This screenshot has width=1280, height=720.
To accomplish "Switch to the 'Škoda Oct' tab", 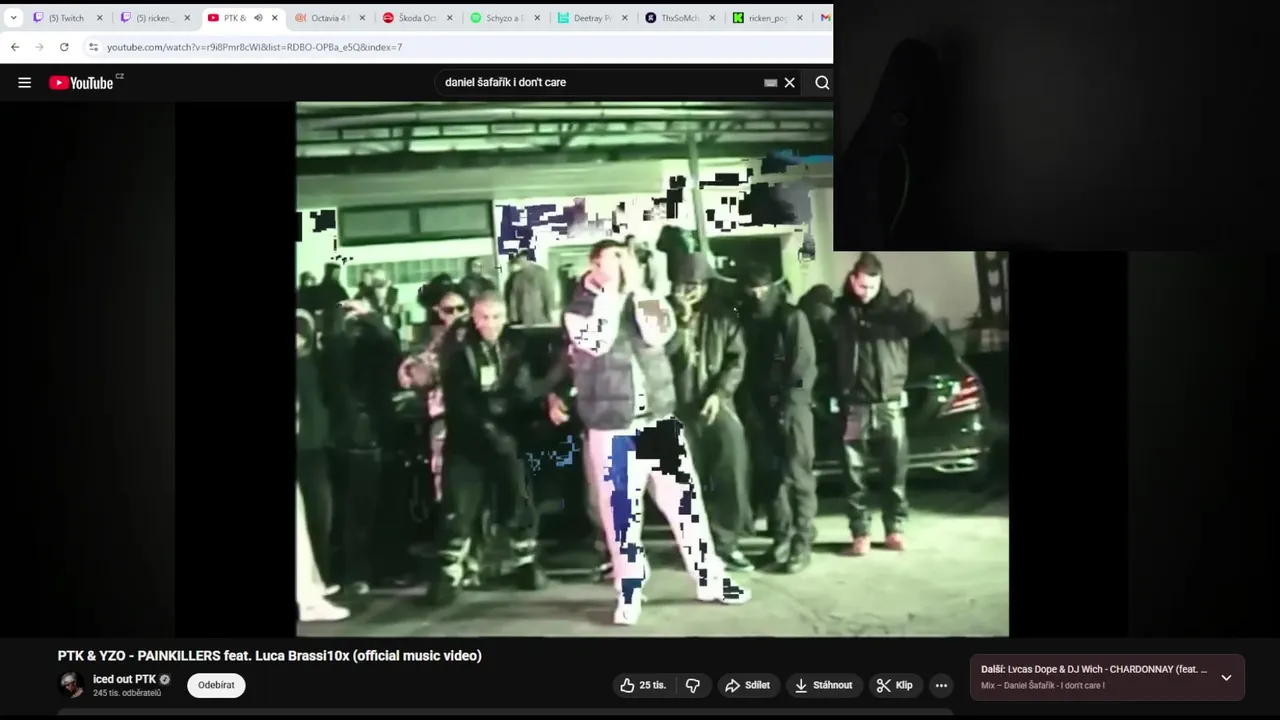I will [x=417, y=18].
